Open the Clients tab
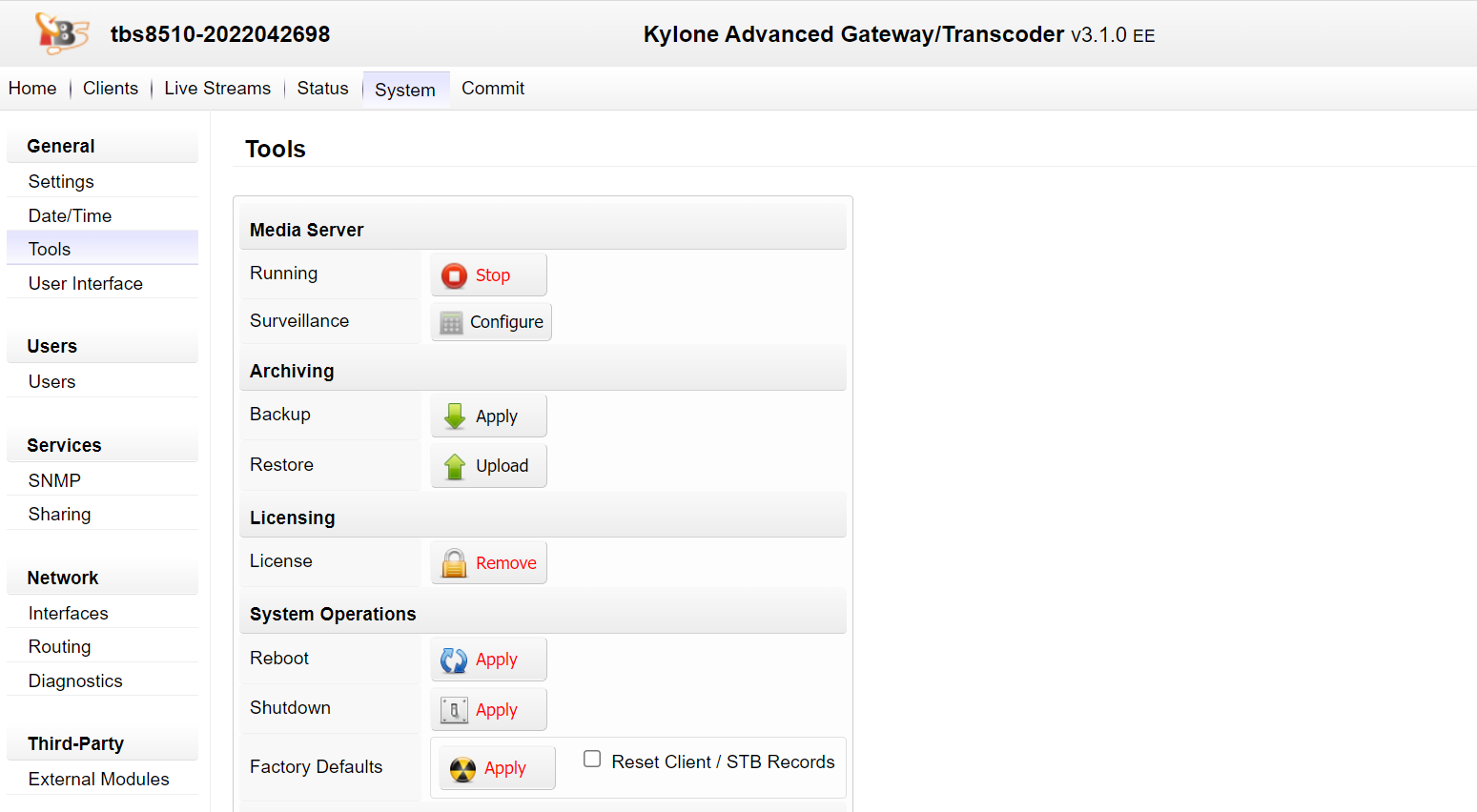Viewport: 1477px width, 812px height. (111, 89)
